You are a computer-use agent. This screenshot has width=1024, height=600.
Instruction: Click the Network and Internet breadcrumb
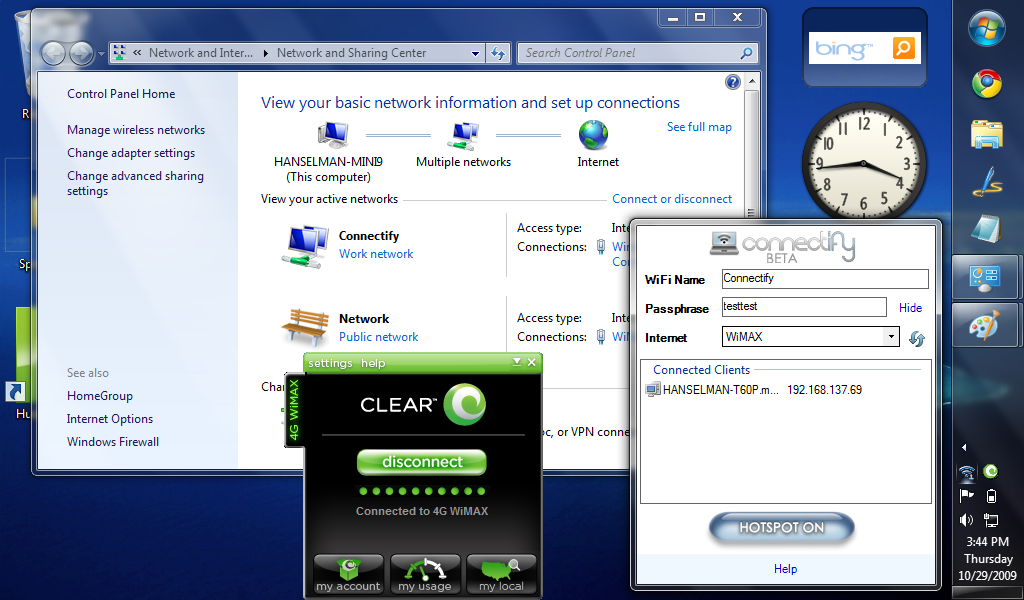pyautogui.click(x=200, y=53)
